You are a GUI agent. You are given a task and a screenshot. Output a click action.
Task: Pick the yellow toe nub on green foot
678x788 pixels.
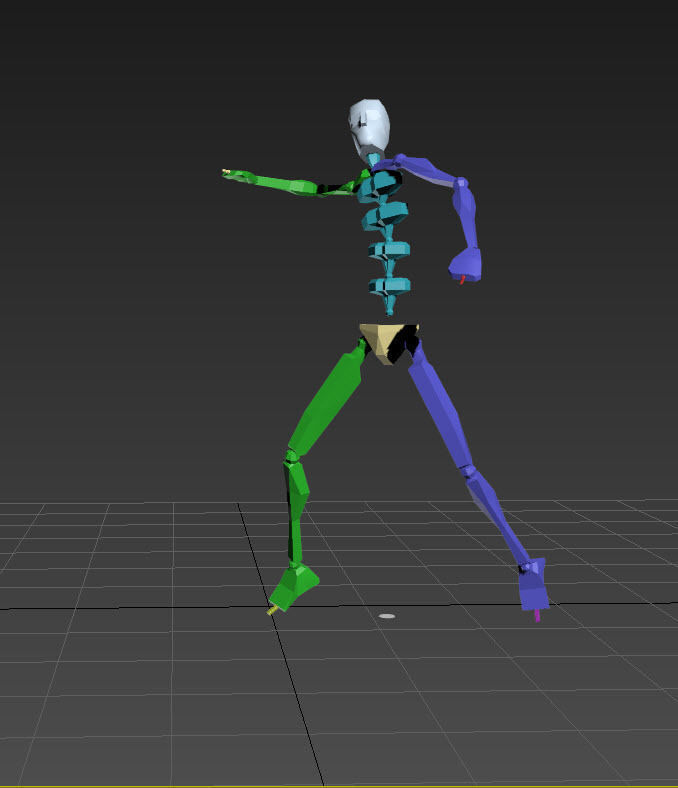272,611
